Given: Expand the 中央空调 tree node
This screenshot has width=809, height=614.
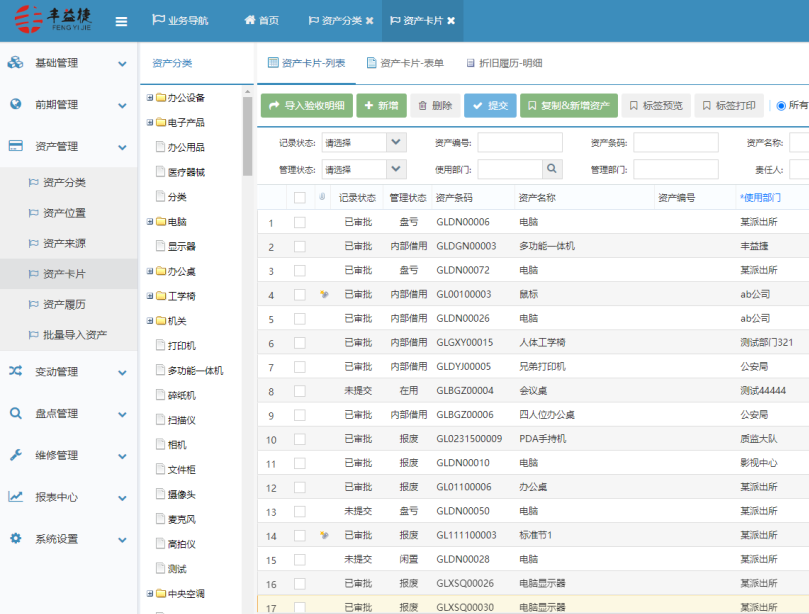Looking at the screenshot, I should 150,593.
